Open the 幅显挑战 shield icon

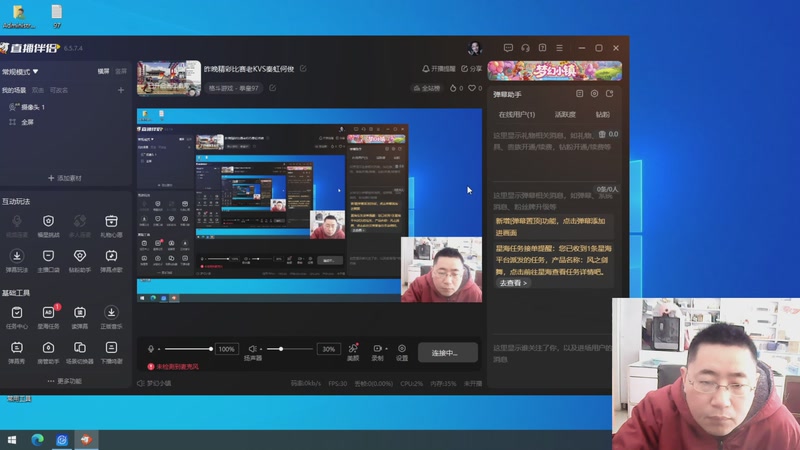point(48,221)
